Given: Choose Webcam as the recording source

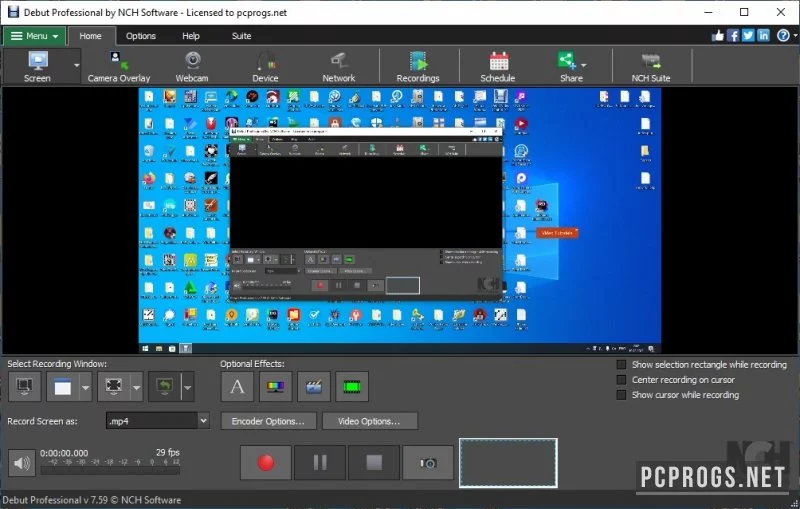Looking at the screenshot, I should [x=192, y=66].
